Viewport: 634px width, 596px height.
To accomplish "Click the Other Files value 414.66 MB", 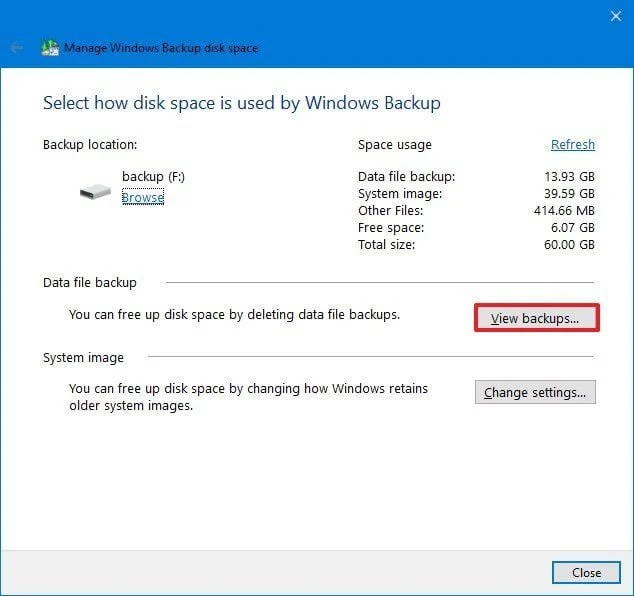I will [564, 211].
